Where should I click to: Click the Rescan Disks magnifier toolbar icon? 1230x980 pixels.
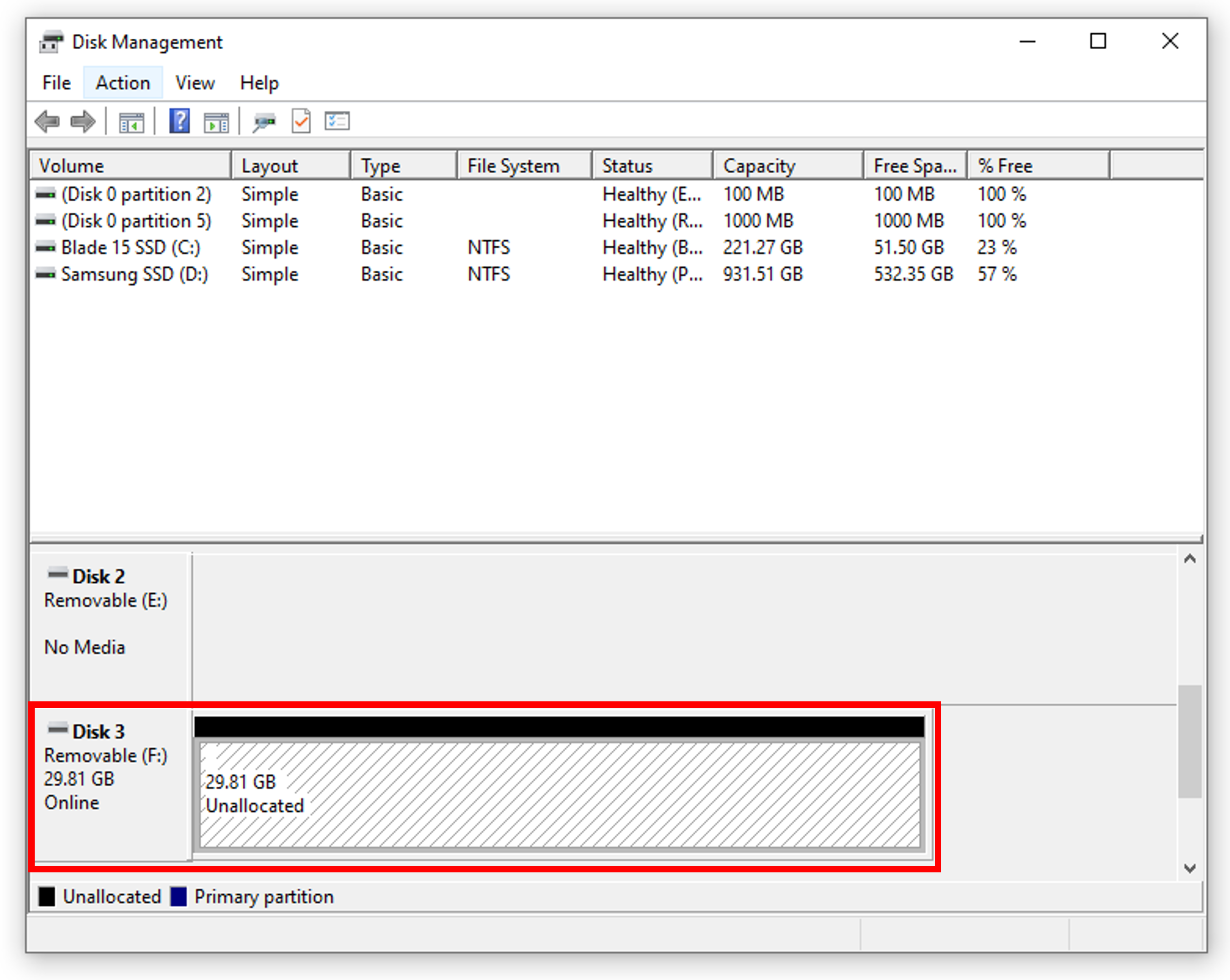pyautogui.click(x=265, y=121)
